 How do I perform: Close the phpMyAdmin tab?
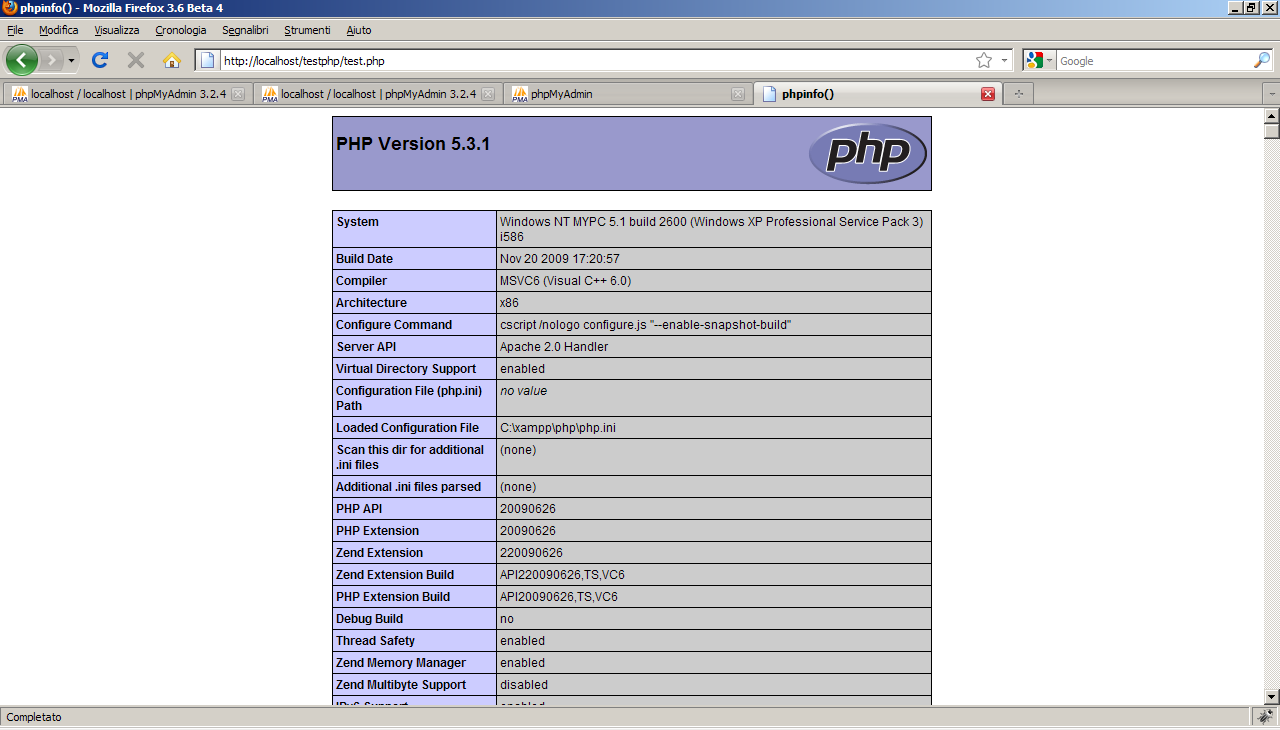[738, 94]
